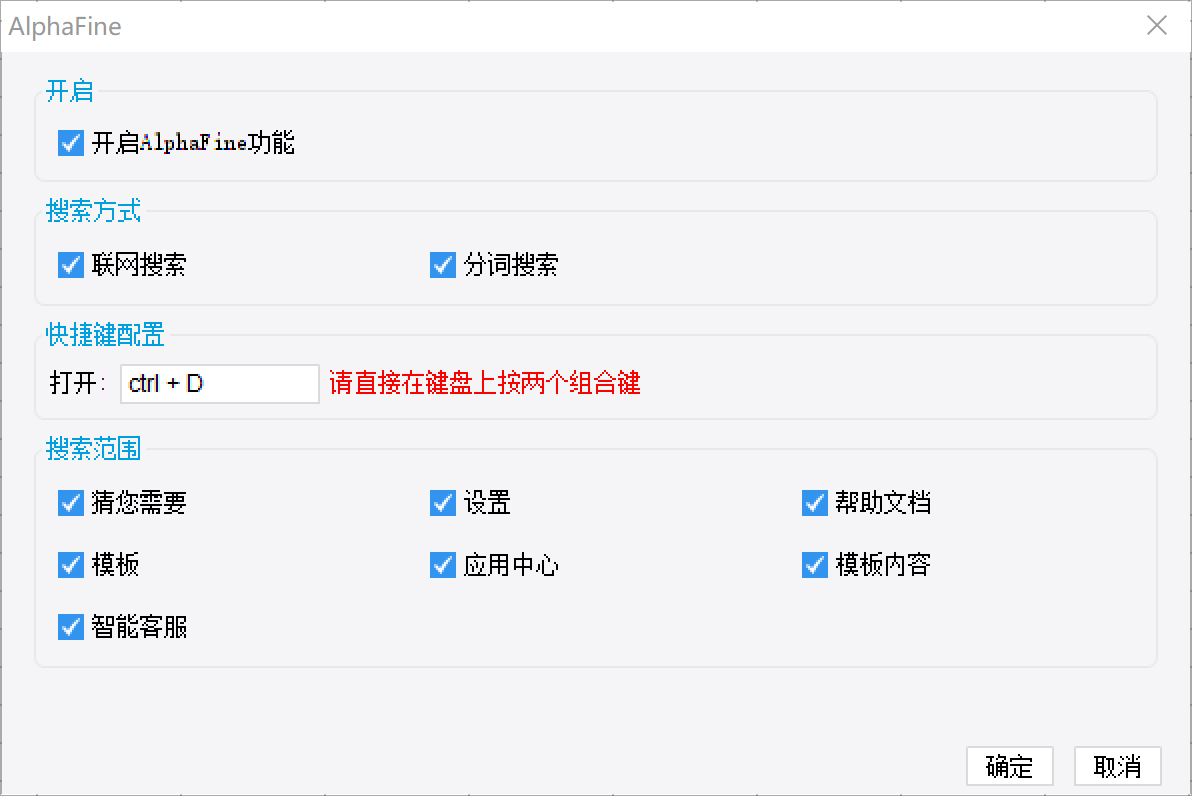
Task: Toggle the 开启AlphaFine功能 checkbox
Action: pyautogui.click(x=71, y=143)
